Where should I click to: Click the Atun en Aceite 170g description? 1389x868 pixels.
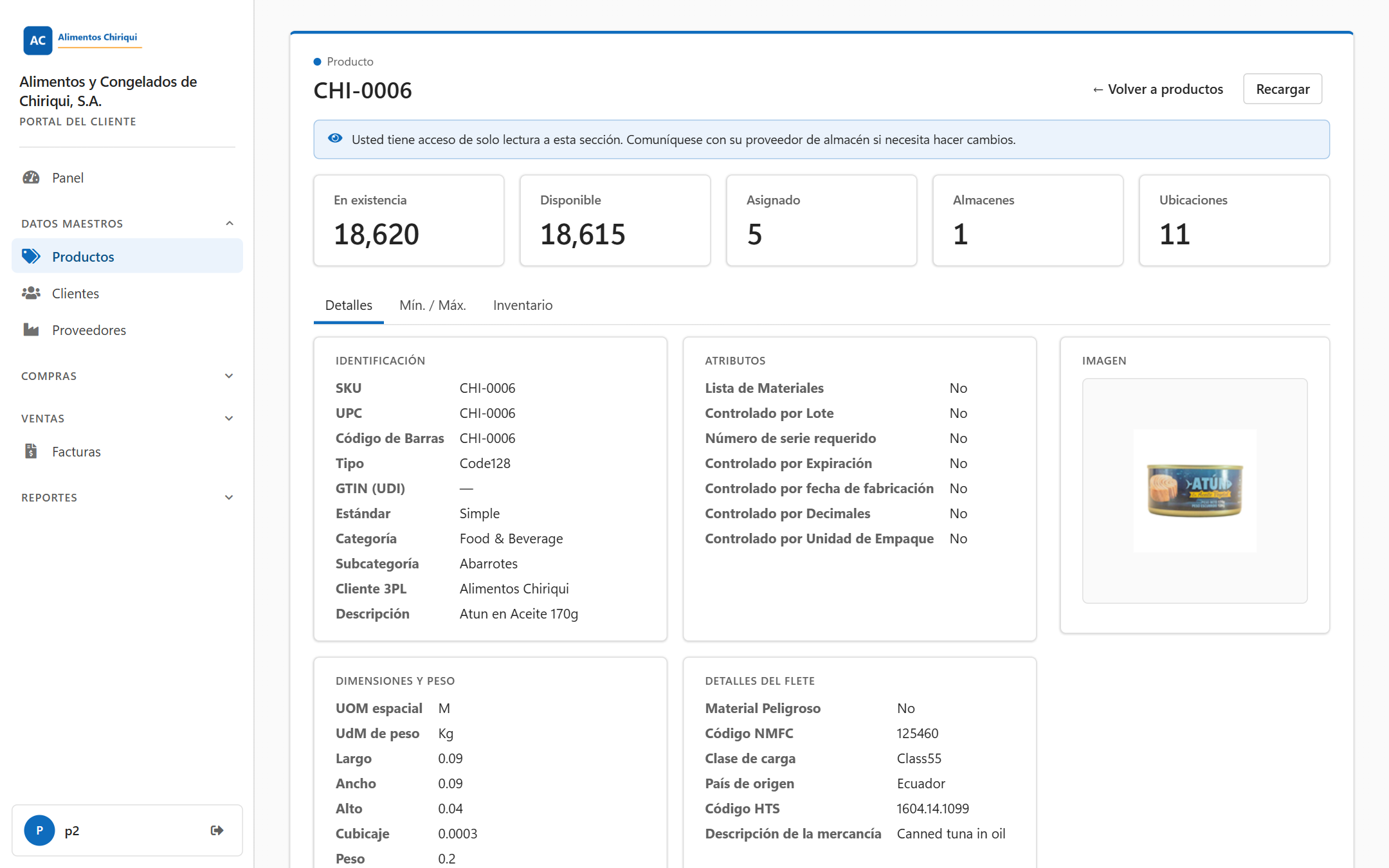(x=519, y=613)
